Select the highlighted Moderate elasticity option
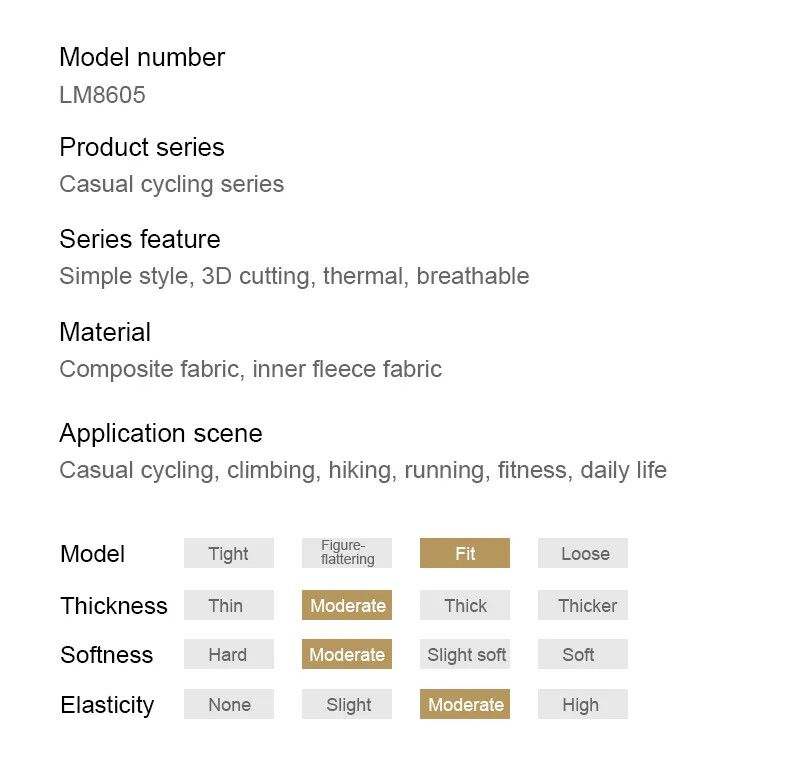 coord(465,704)
